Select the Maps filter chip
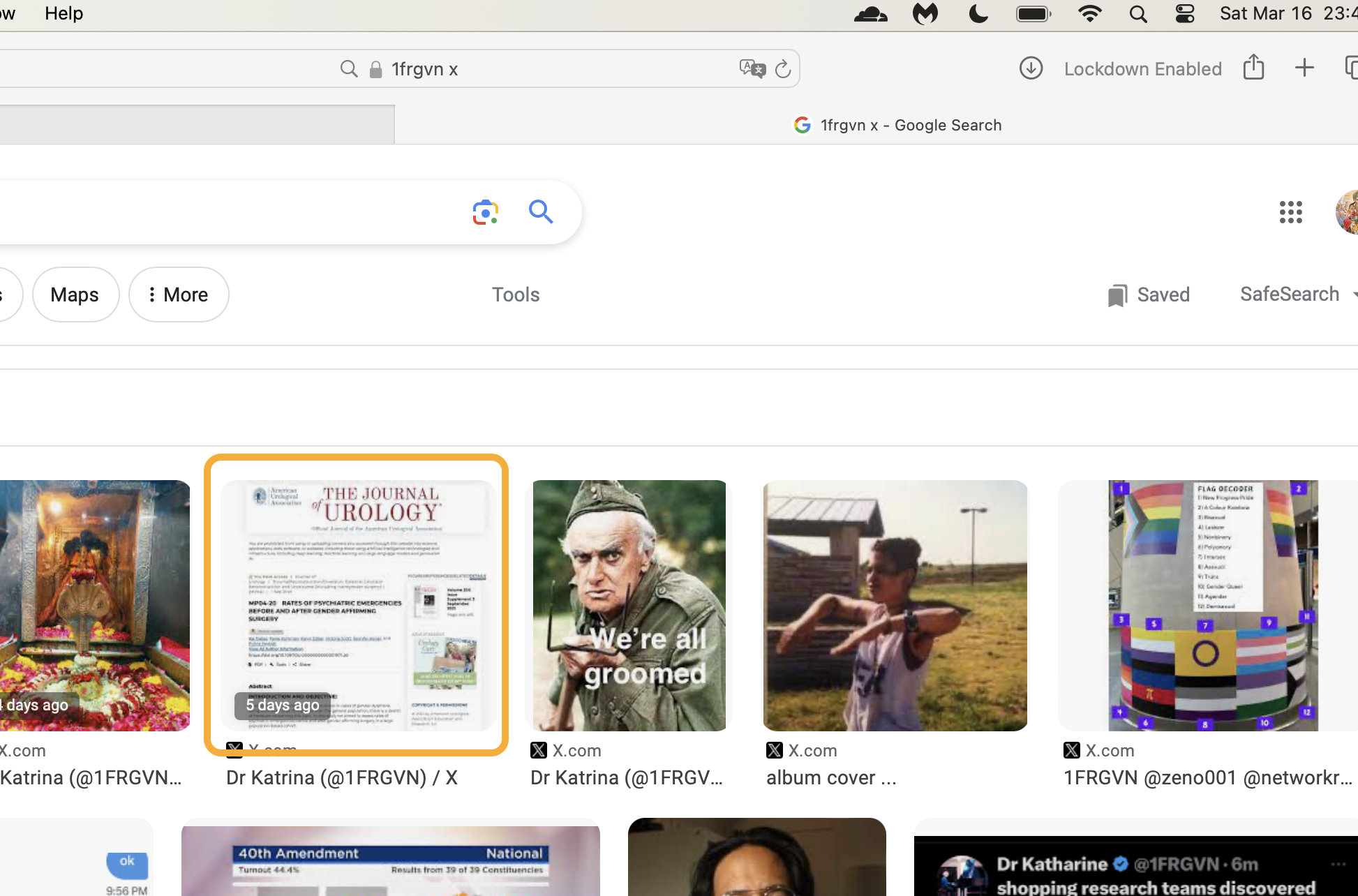 click(x=75, y=294)
